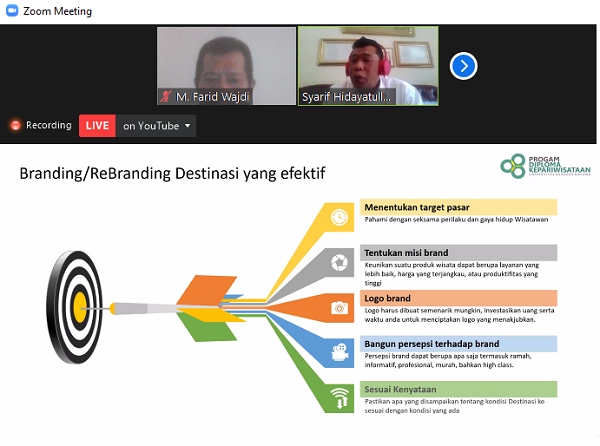The width and height of the screenshot is (600, 446).
Task: Click the Logo brand heading
Action: tap(387, 298)
